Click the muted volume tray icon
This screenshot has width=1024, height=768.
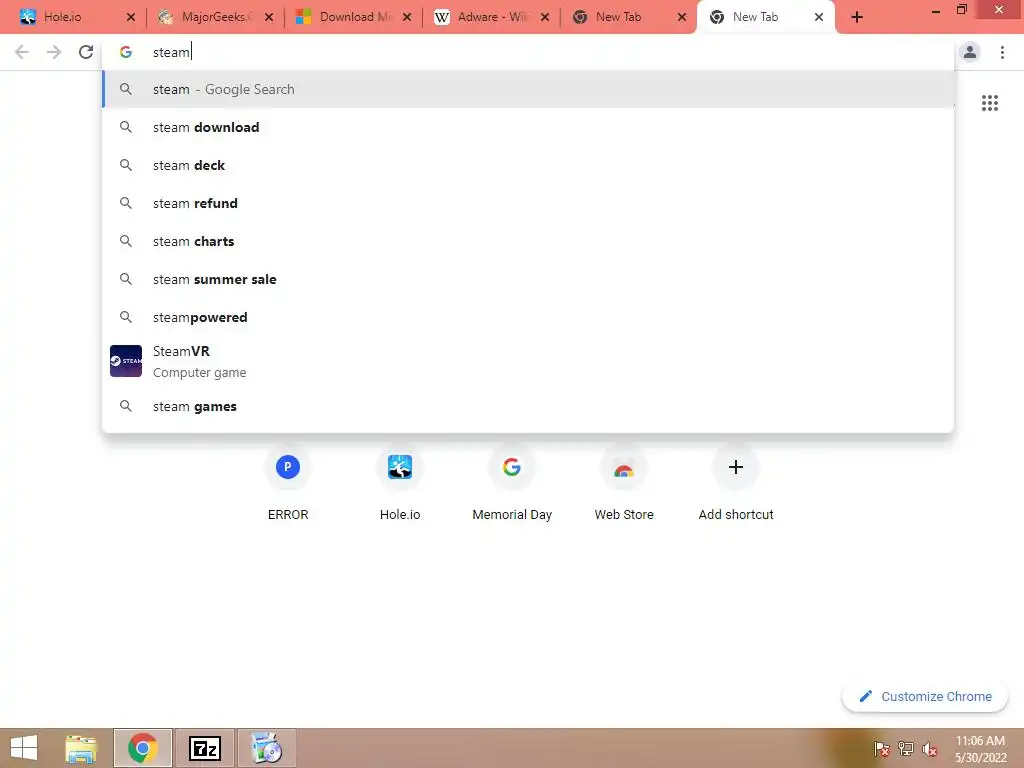pos(929,749)
